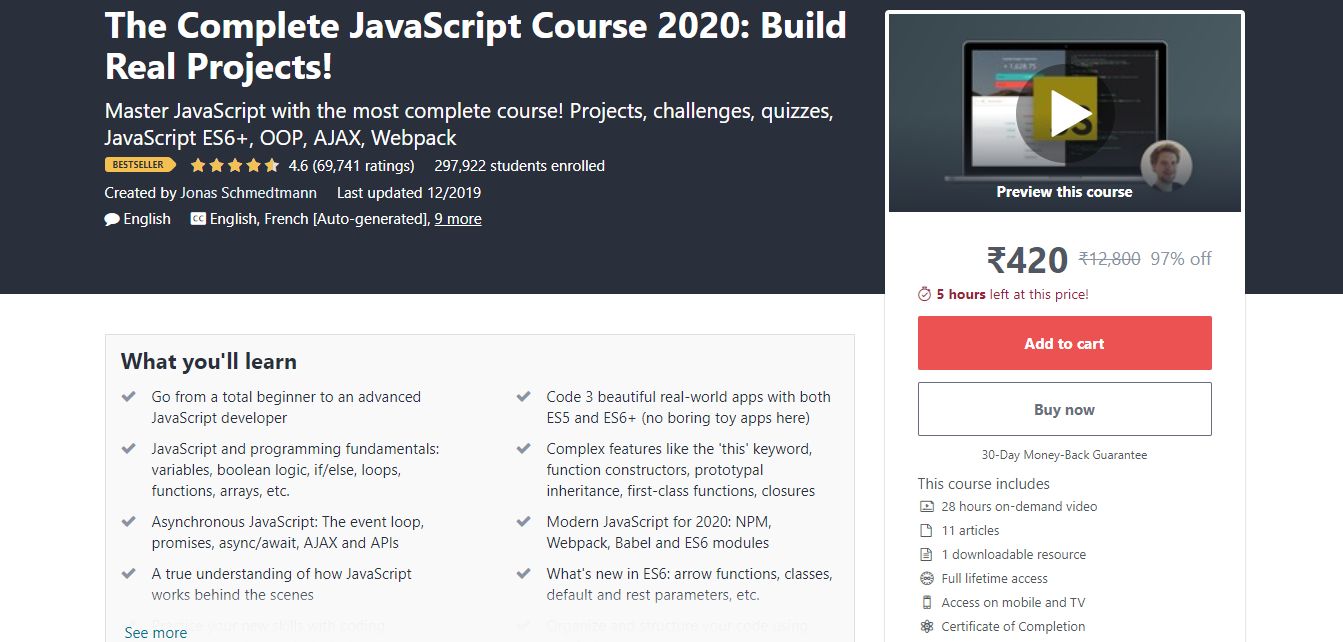Click the star rating icons

(235, 166)
